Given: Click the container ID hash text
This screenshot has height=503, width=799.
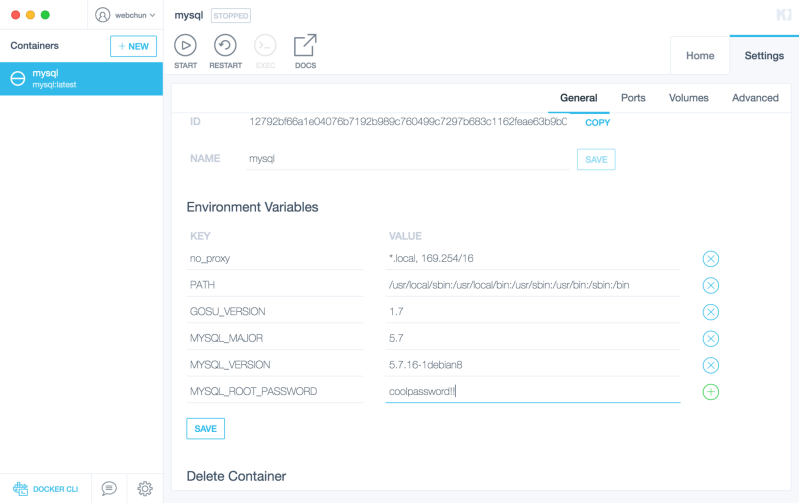Looking at the screenshot, I should point(408,121).
